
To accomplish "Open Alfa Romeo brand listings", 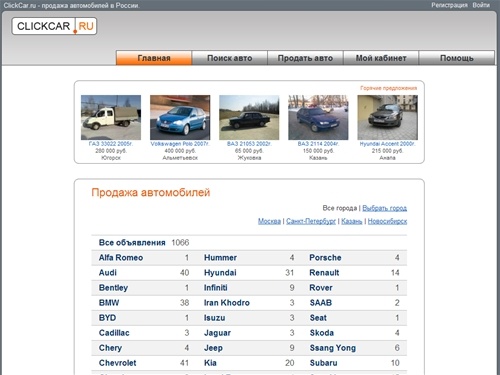I will (x=121, y=258).
